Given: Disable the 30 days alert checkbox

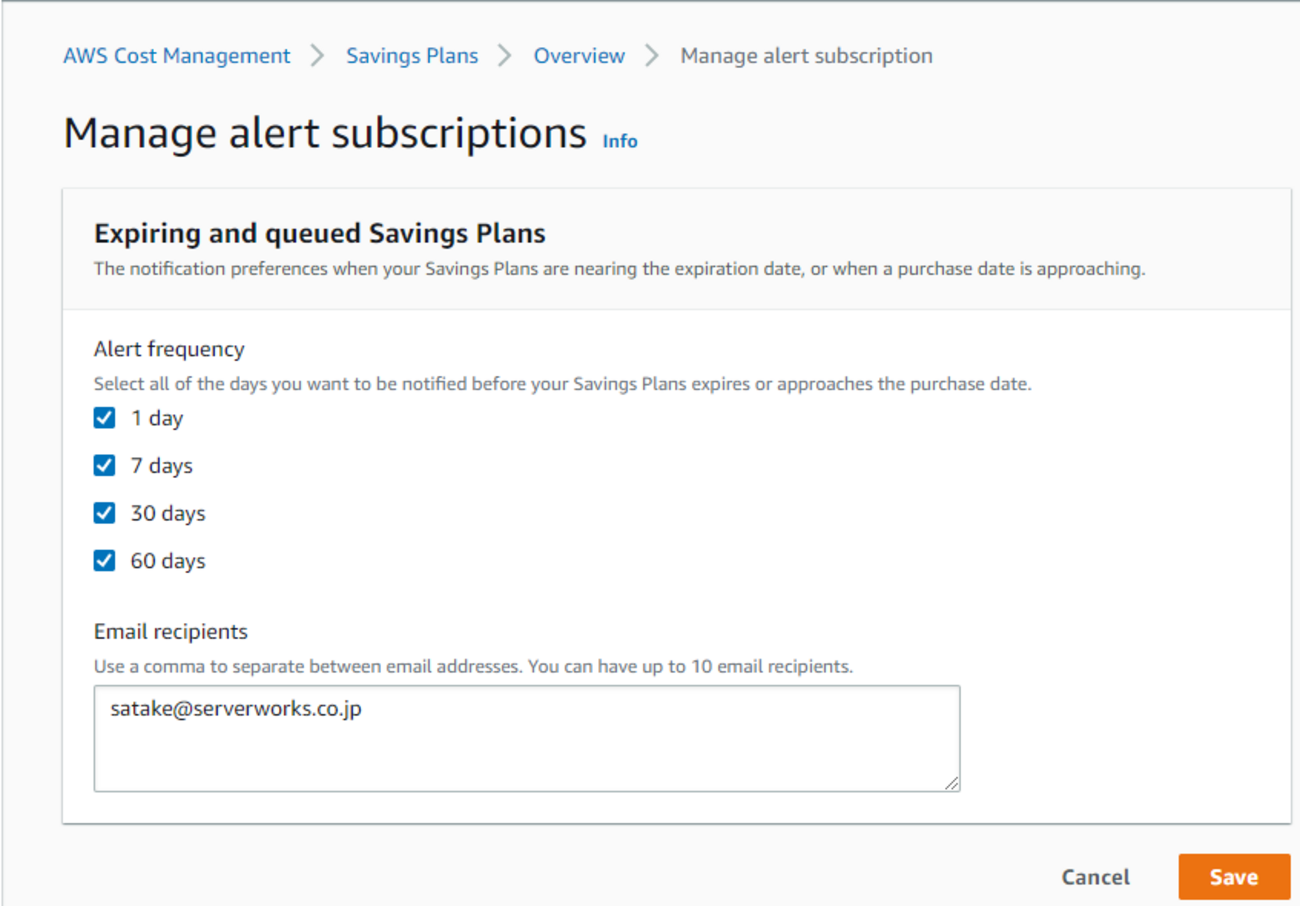Looking at the screenshot, I should coord(104,513).
